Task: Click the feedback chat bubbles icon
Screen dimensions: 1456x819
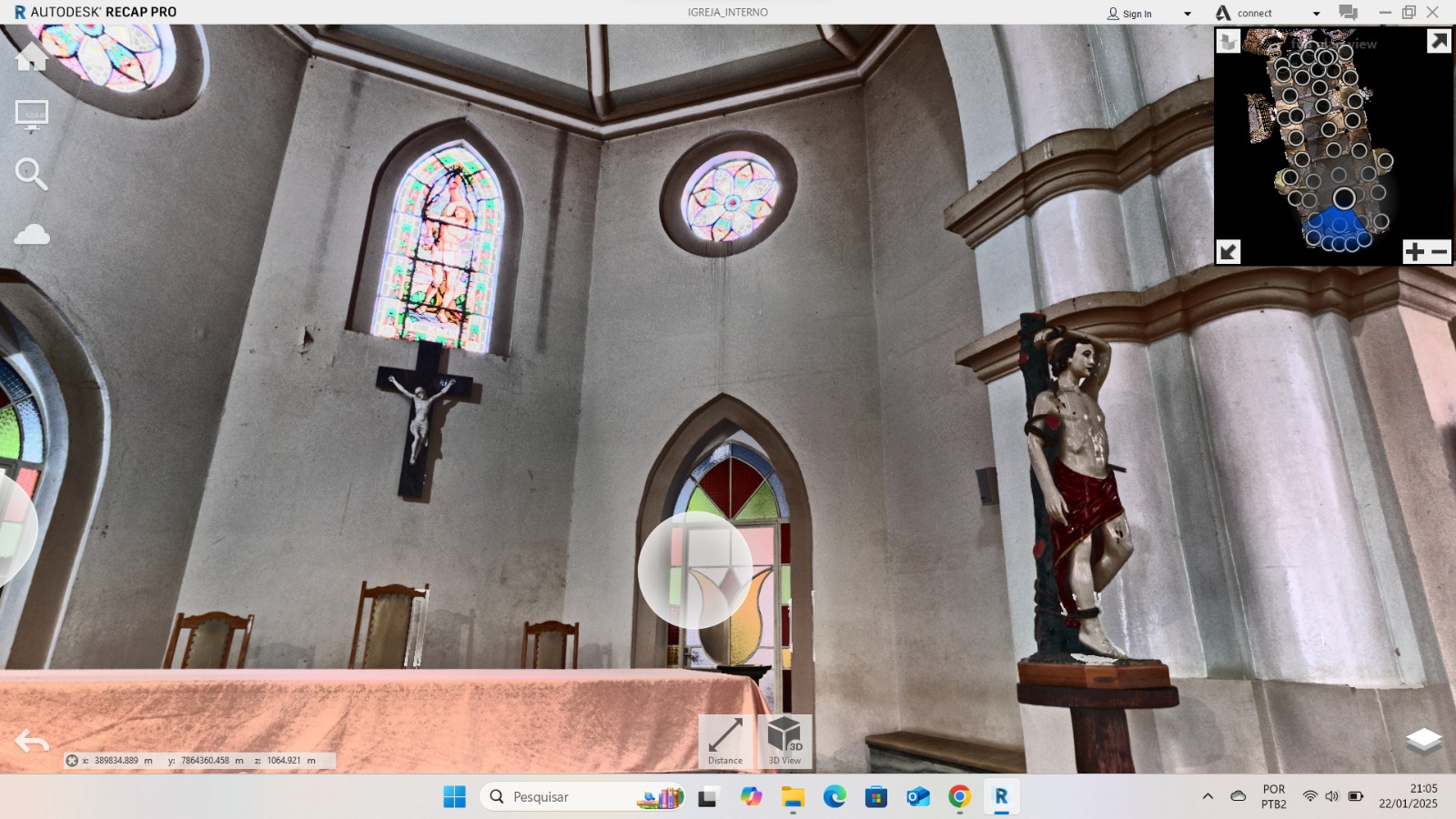Action: (x=1348, y=13)
